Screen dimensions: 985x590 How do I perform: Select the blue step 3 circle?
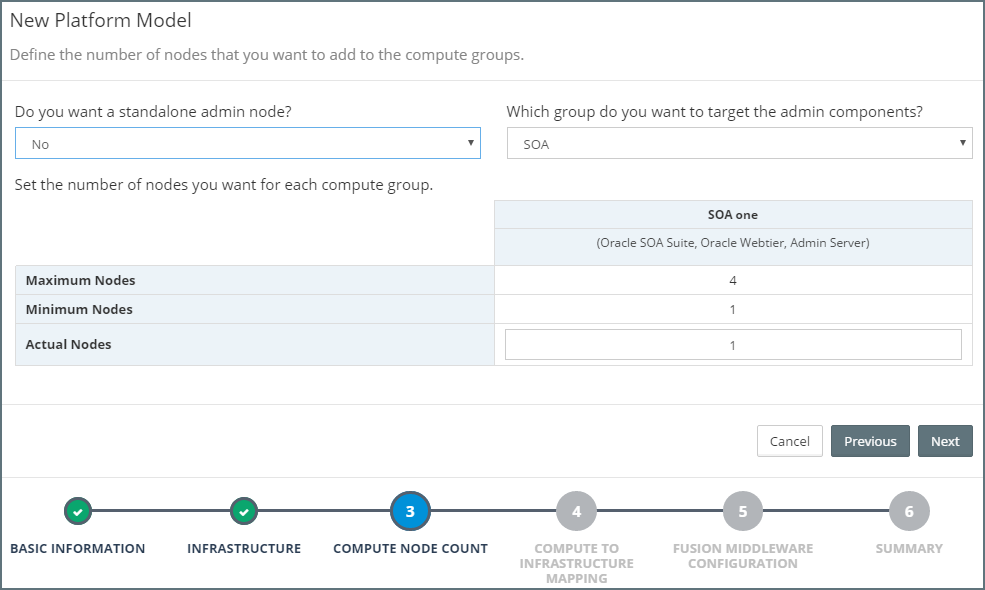pyautogui.click(x=410, y=511)
